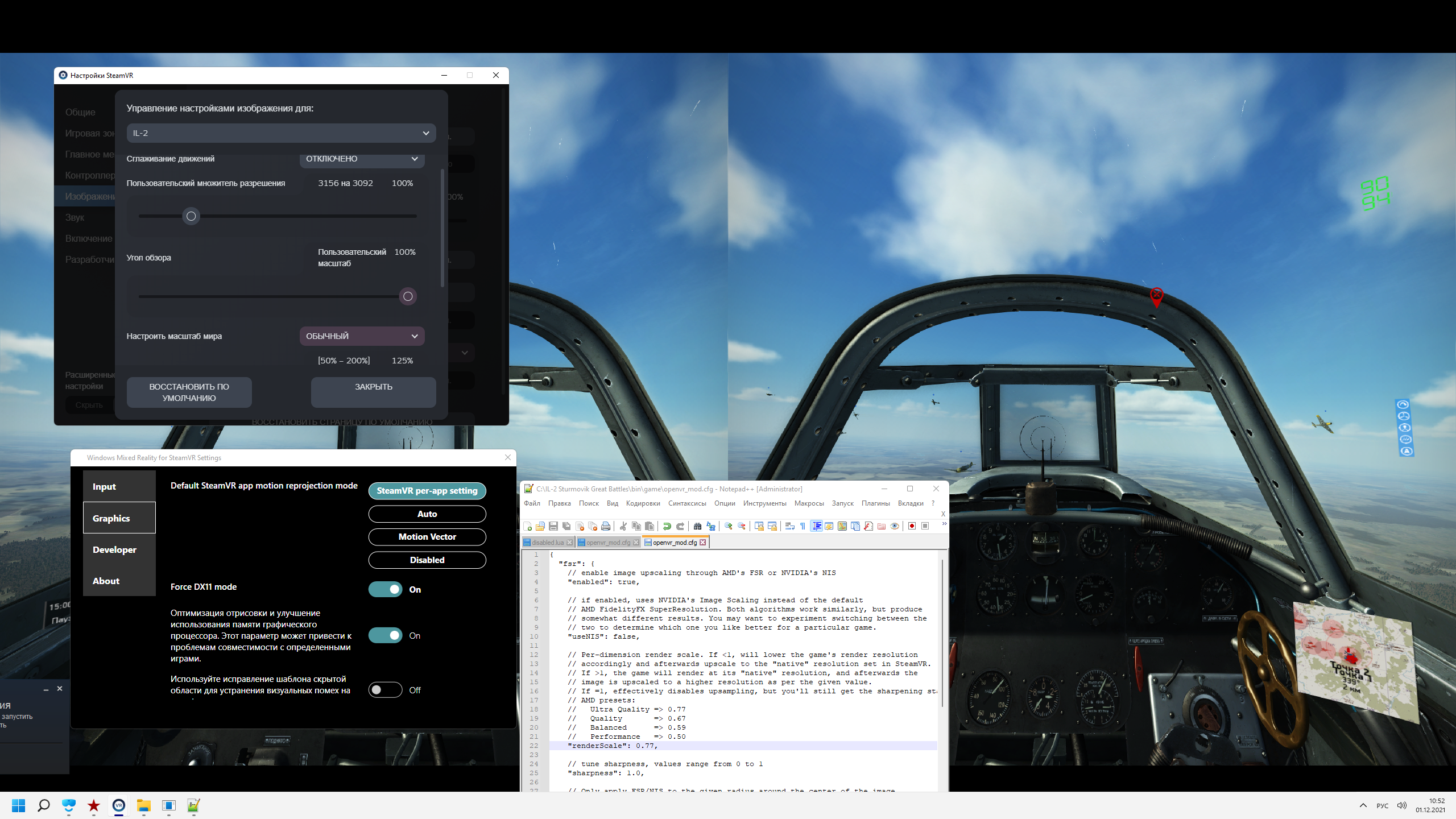Click the Undo arrow in Notepad++ toolbar
This screenshot has height=819, width=1456.
pos(667,526)
